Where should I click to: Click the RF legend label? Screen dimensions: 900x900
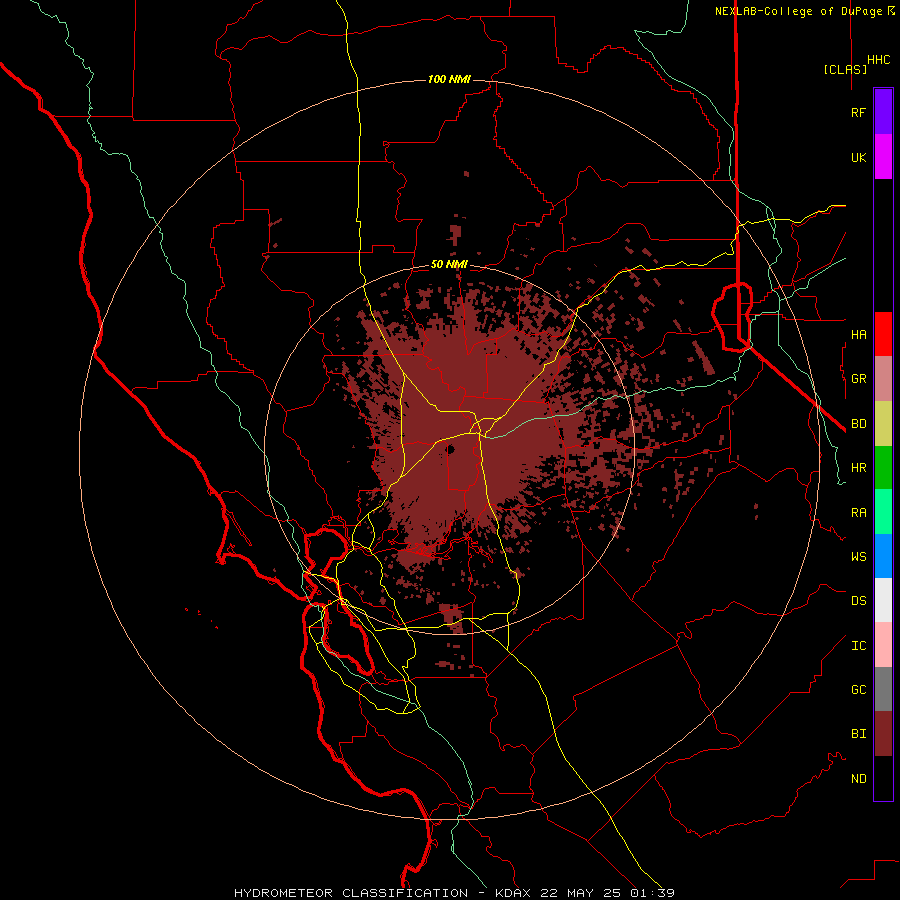[x=858, y=112]
